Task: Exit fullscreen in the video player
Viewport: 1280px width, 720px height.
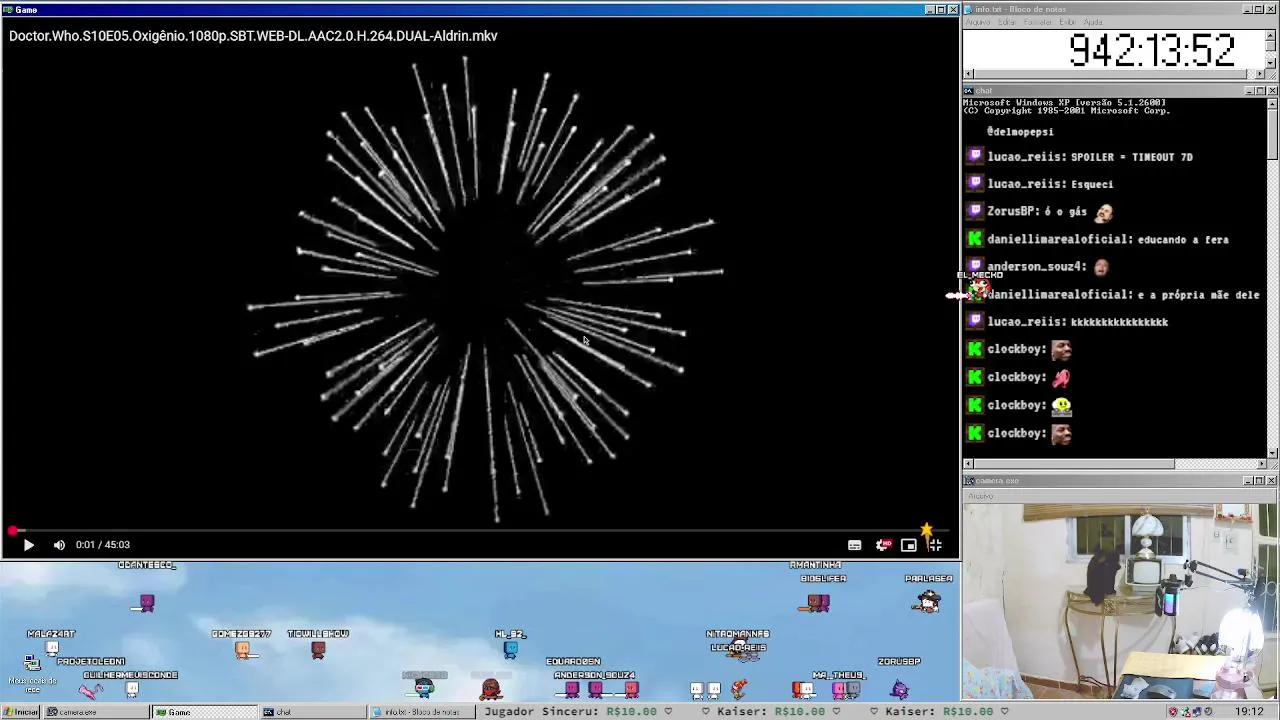Action: 934,545
